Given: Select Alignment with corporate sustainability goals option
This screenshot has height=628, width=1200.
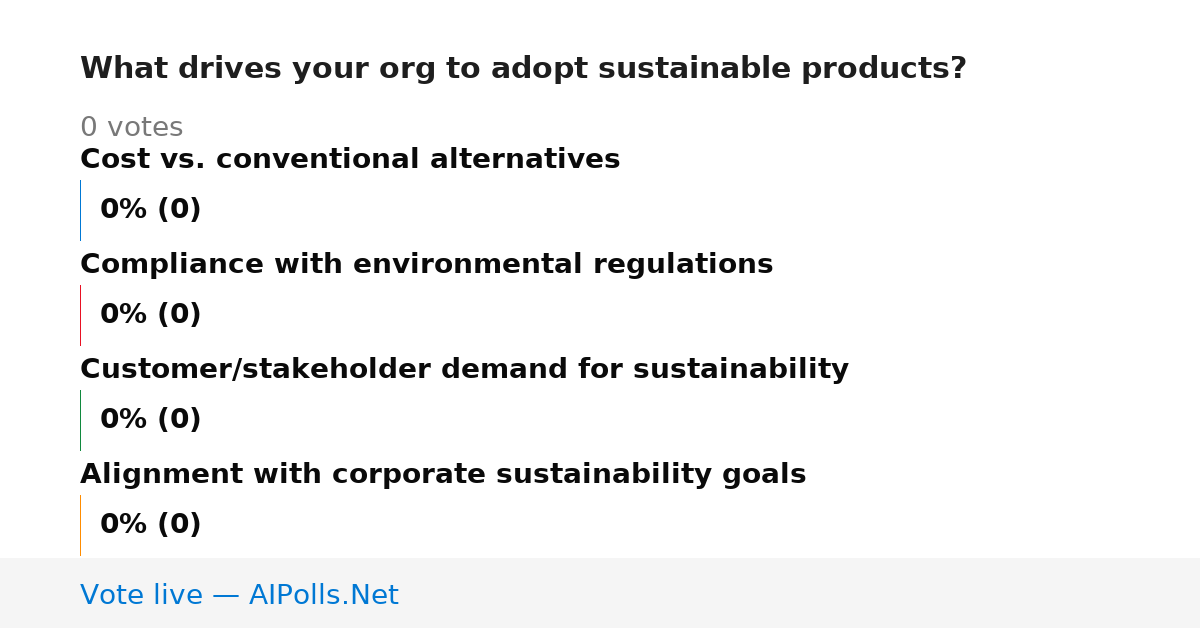Looking at the screenshot, I should pyautogui.click(x=443, y=474).
